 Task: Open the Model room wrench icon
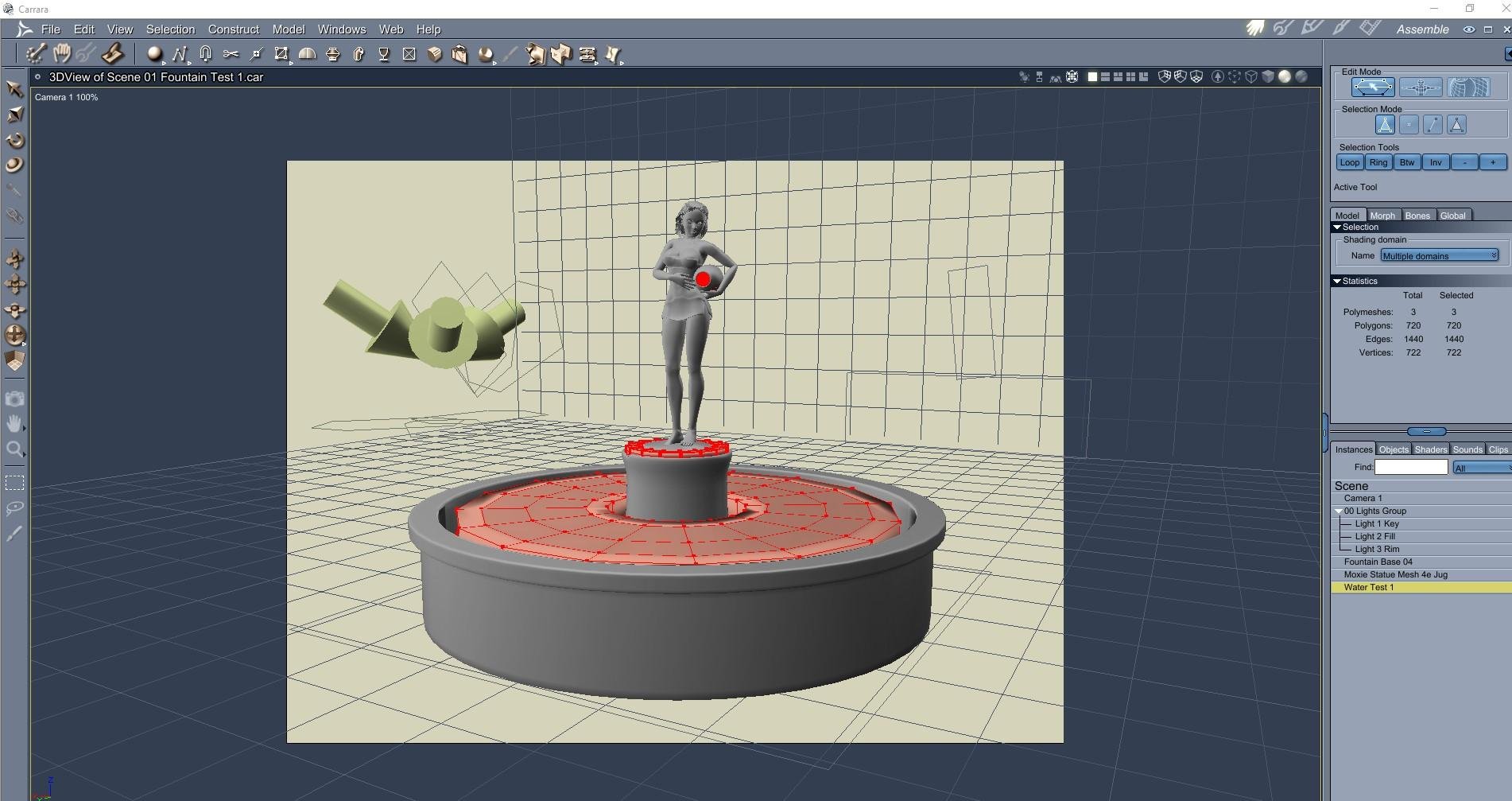pos(1284,29)
